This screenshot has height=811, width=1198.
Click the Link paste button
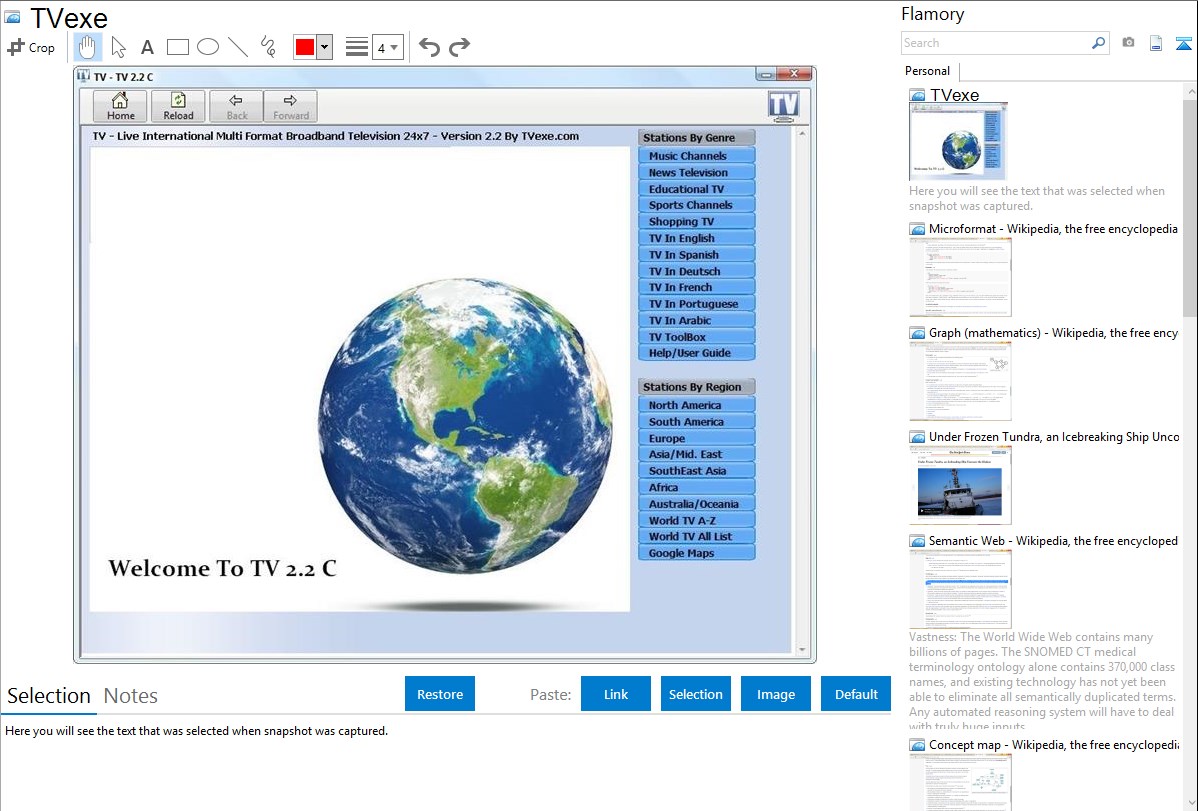click(616, 694)
